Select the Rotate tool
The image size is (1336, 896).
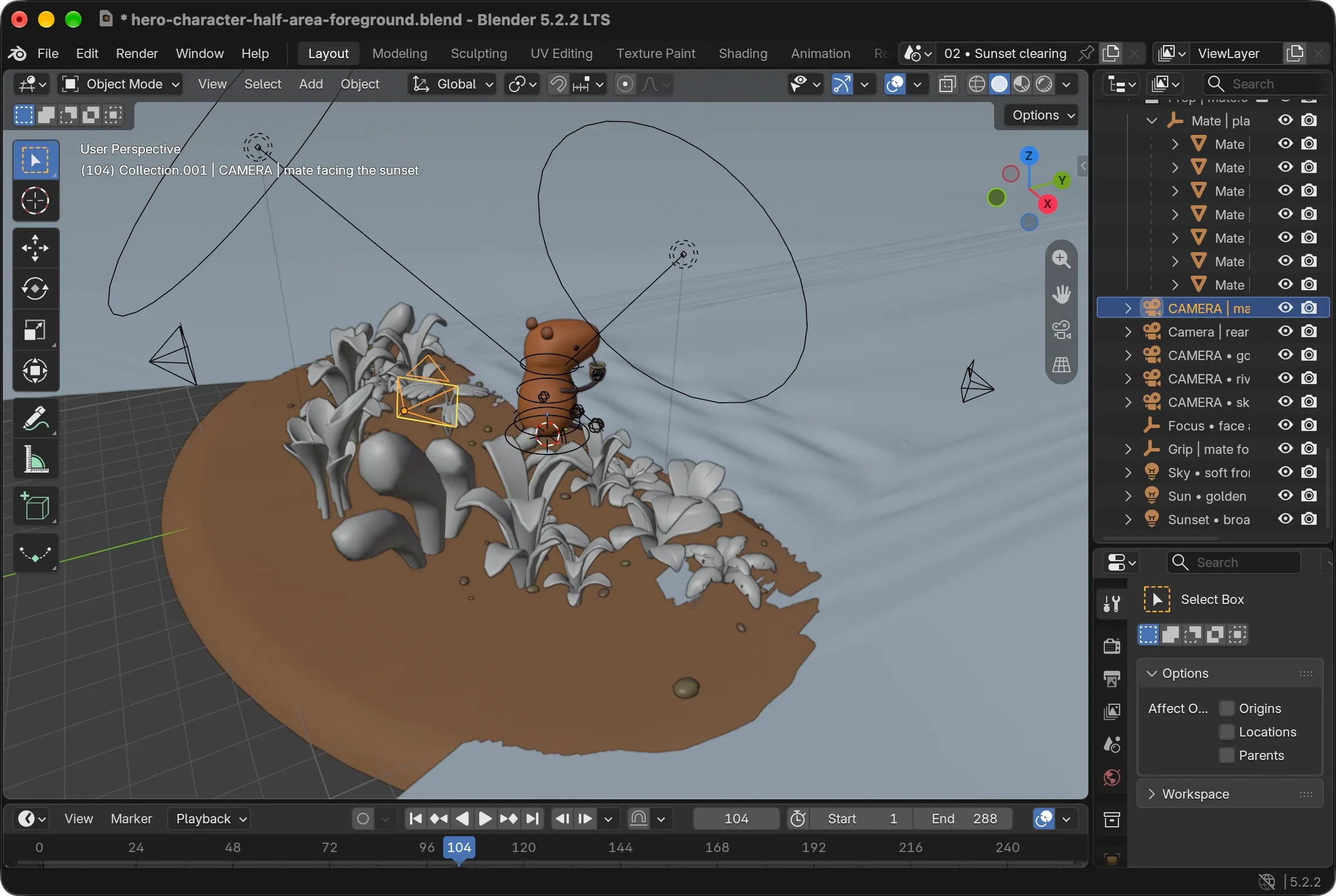(35, 289)
